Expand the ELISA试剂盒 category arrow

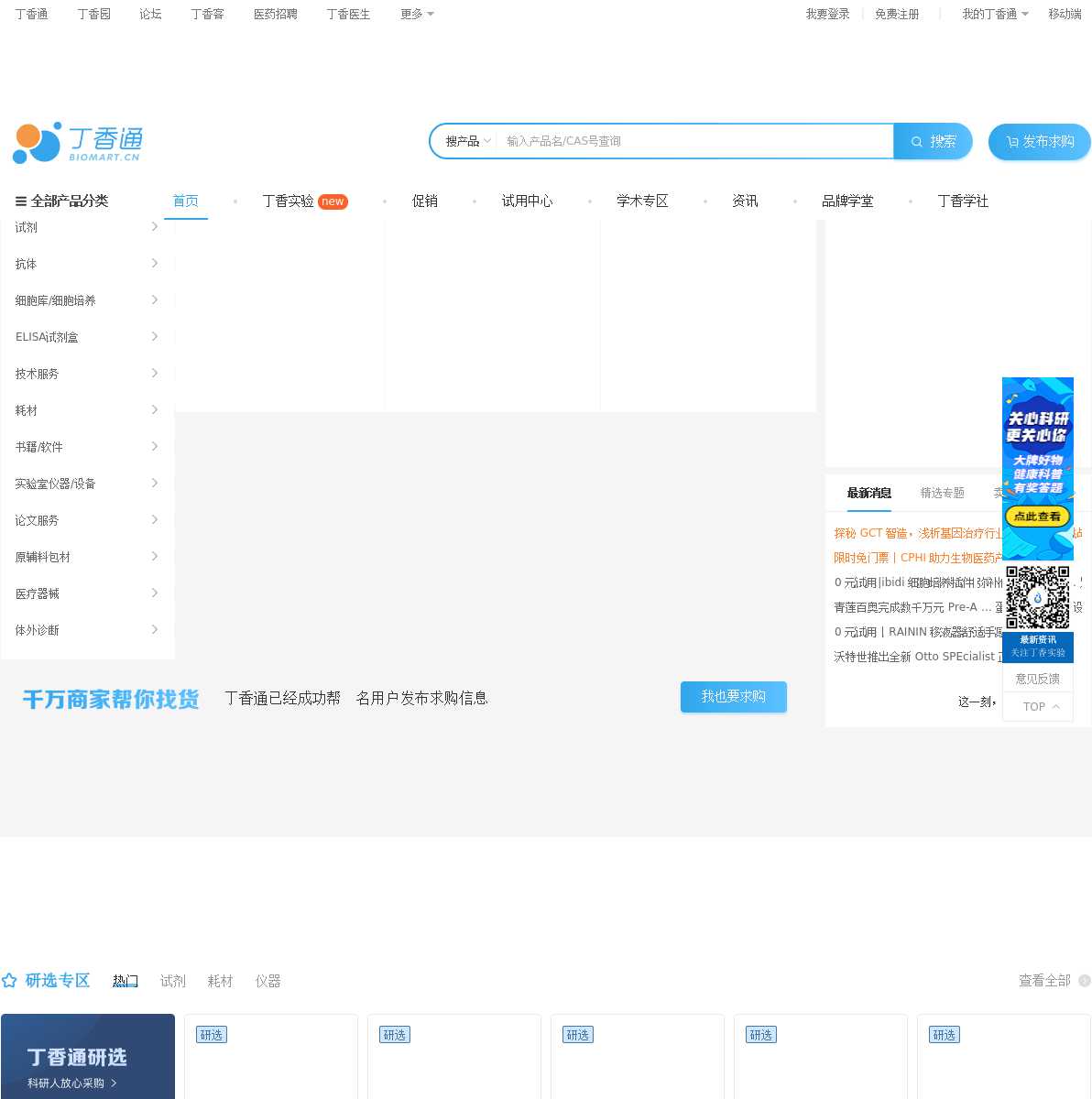point(155,336)
